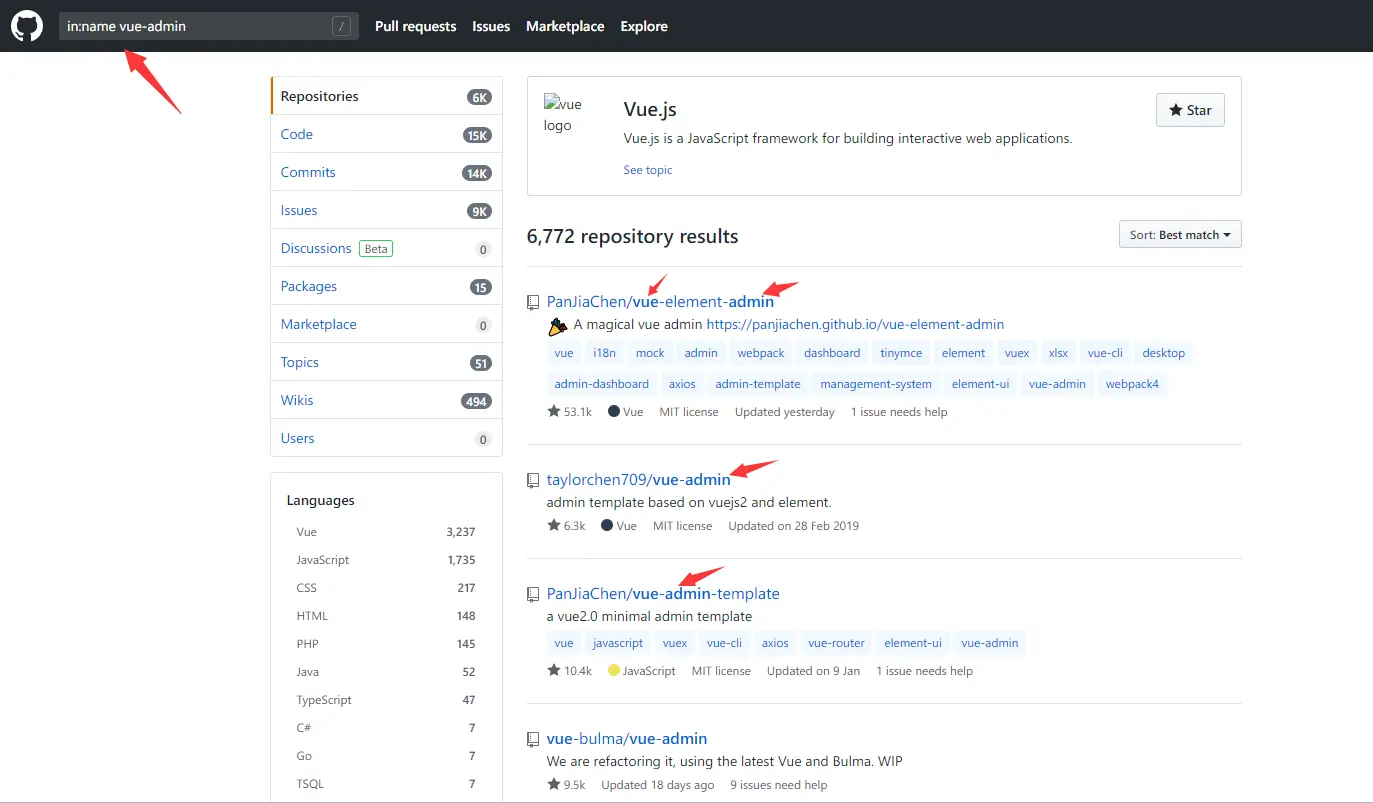Open the Sort: Best match dropdown

[x=1180, y=235]
